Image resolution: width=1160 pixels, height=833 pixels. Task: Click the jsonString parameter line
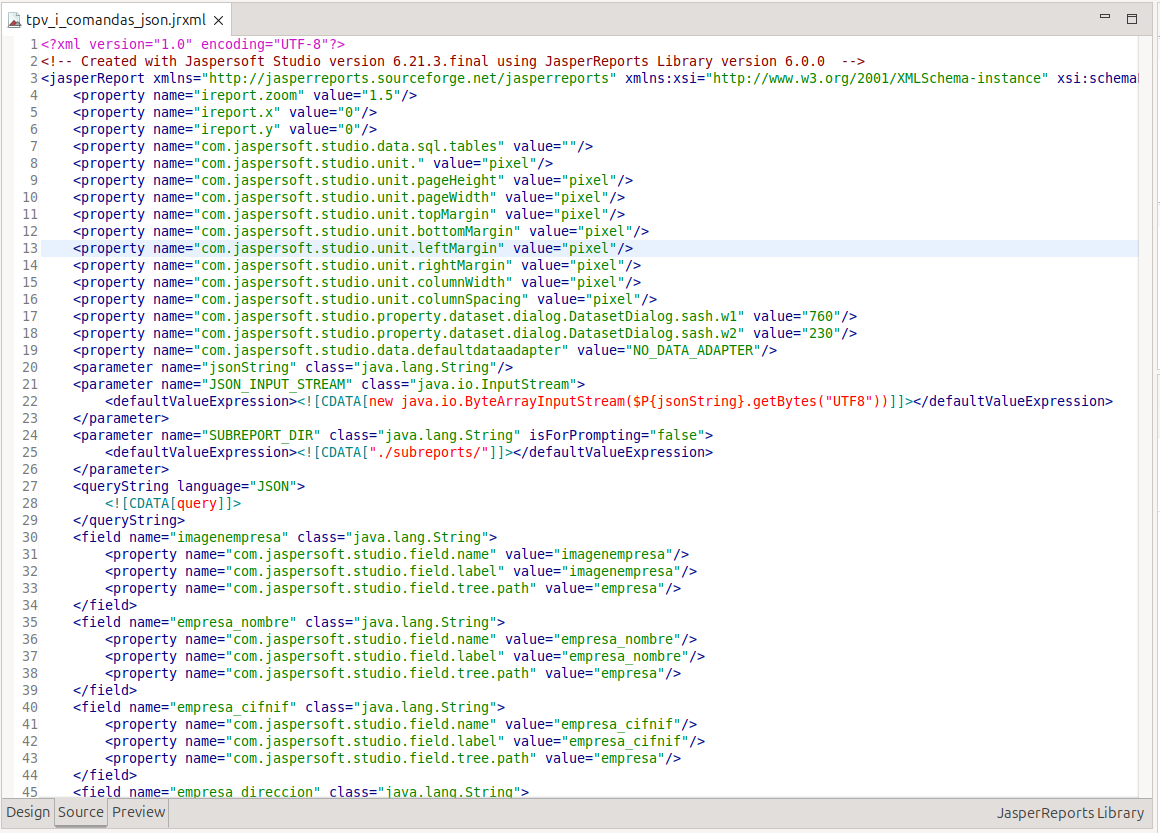pyautogui.click(x=293, y=368)
